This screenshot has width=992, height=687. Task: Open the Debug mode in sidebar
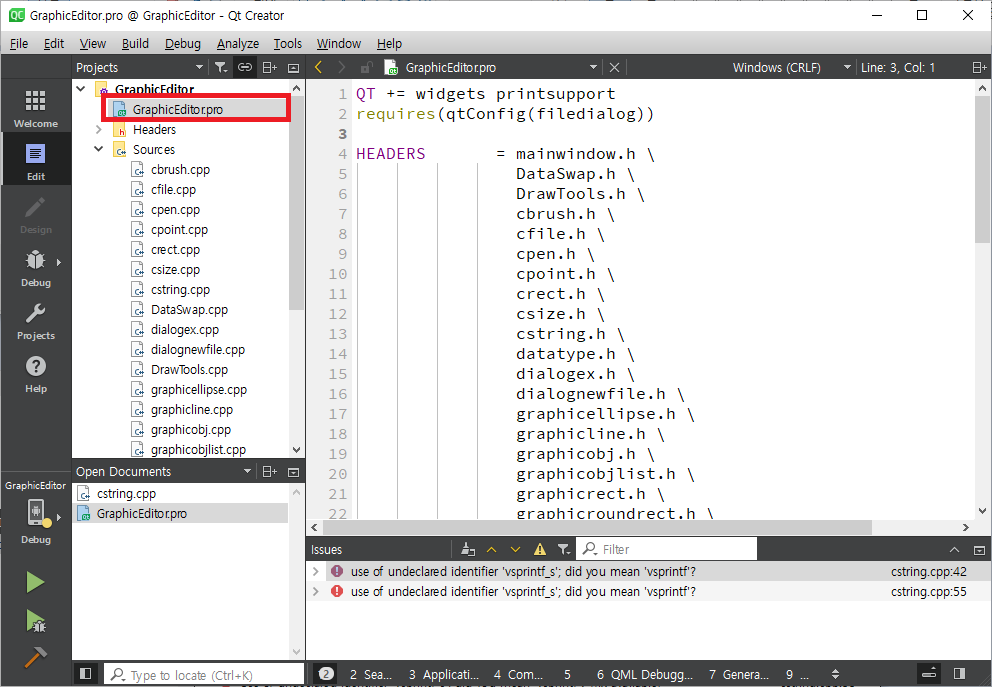tap(35, 267)
